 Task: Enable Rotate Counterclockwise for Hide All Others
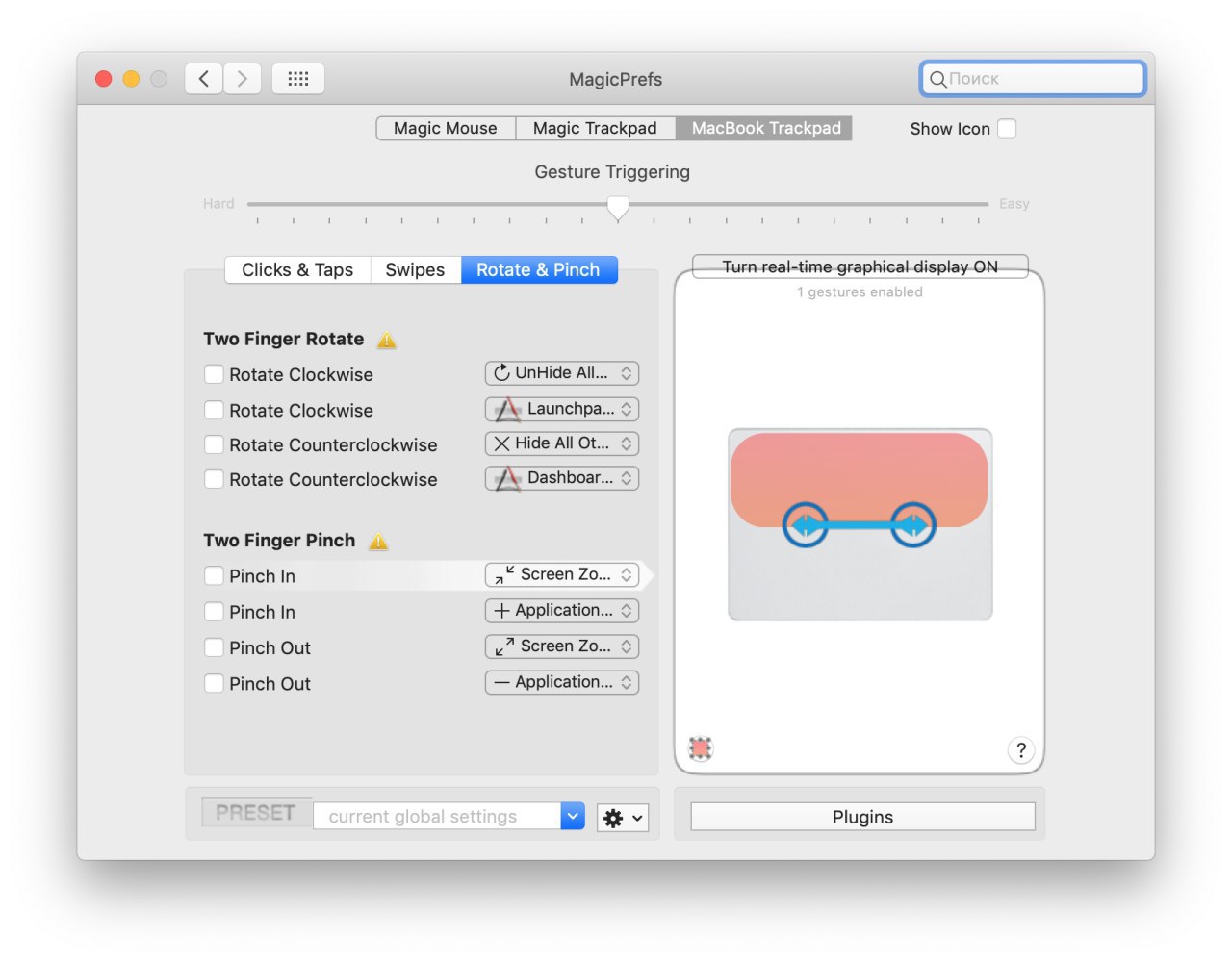coord(214,444)
